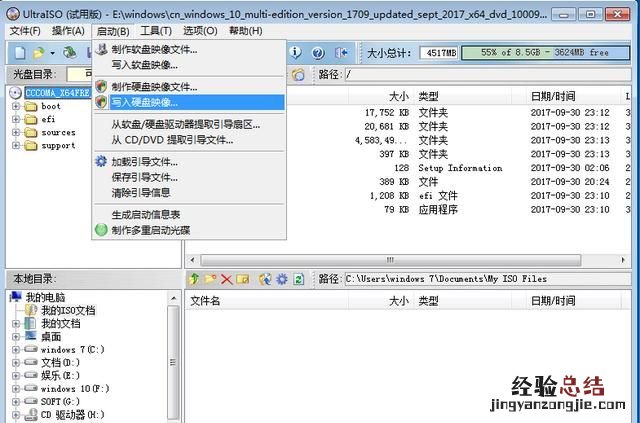This screenshot has width=640, height=423.
Task: Click the 55% of 8.5GB capacity bar
Action: [x=545, y=53]
